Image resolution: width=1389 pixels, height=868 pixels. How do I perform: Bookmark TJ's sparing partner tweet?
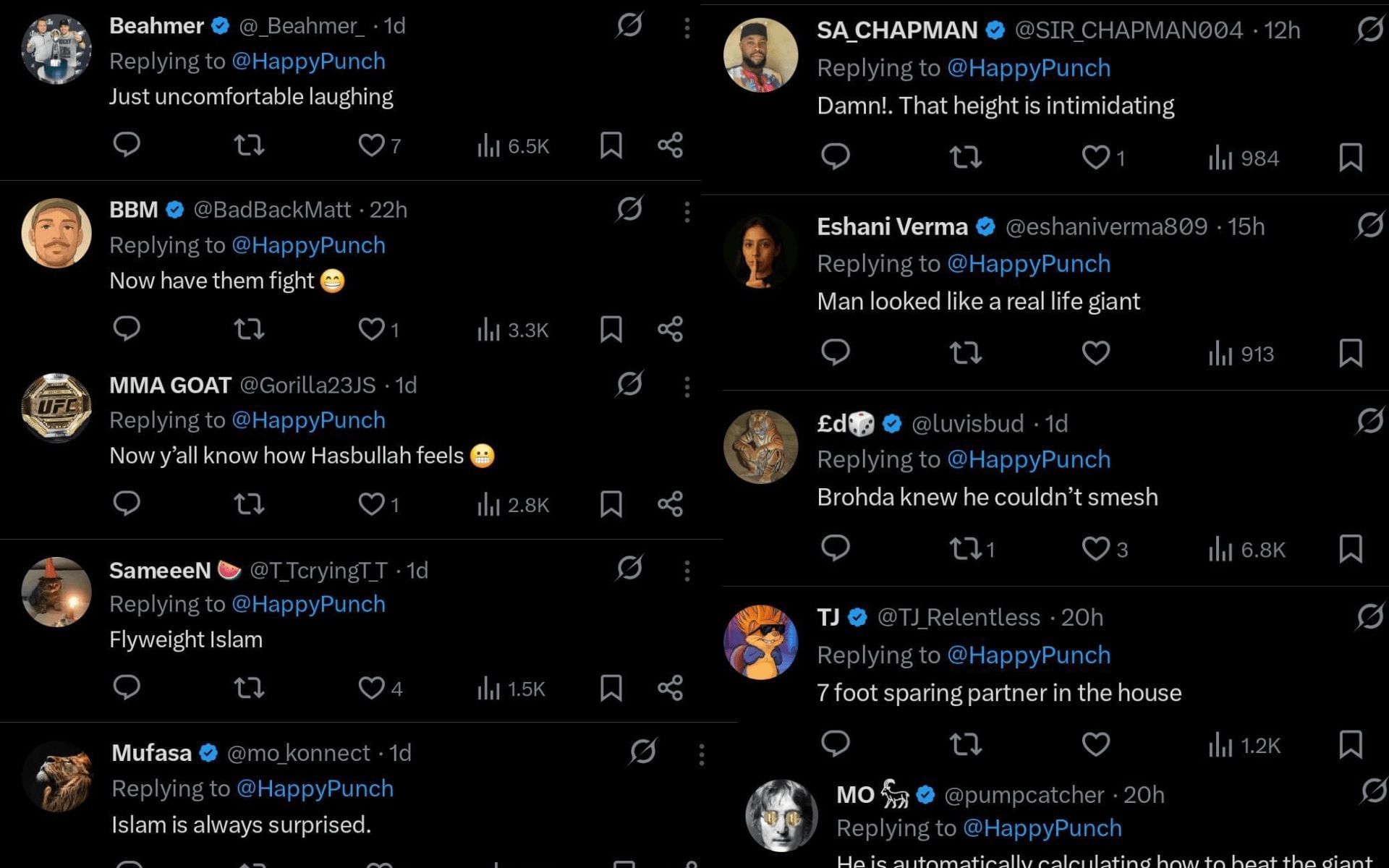(1350, 744)
